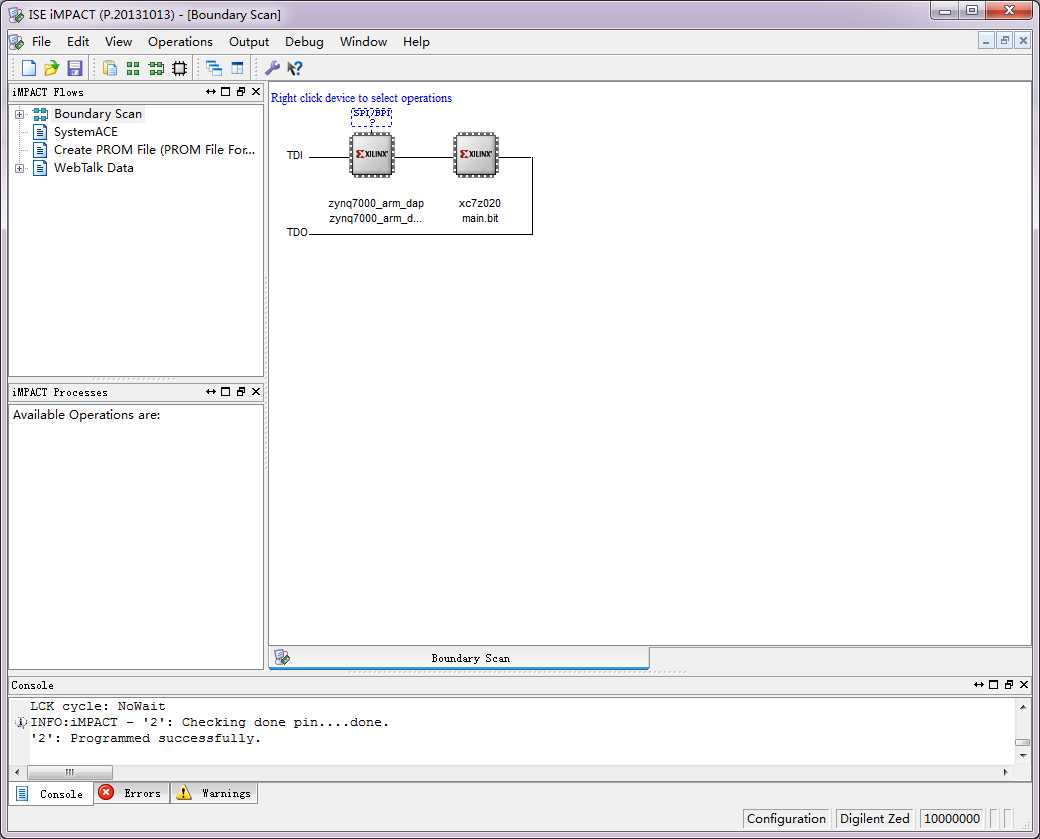1040x839 pixels.
Task: Switch to the Errors tab
Action: coord(131,793)
